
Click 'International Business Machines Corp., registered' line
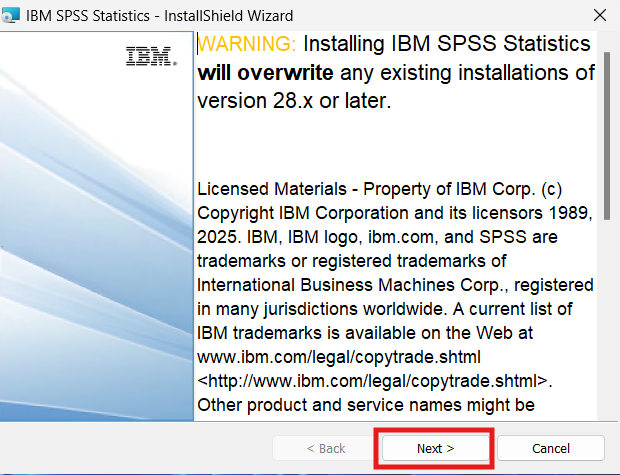pyautogui.click(x=395, y=285)
